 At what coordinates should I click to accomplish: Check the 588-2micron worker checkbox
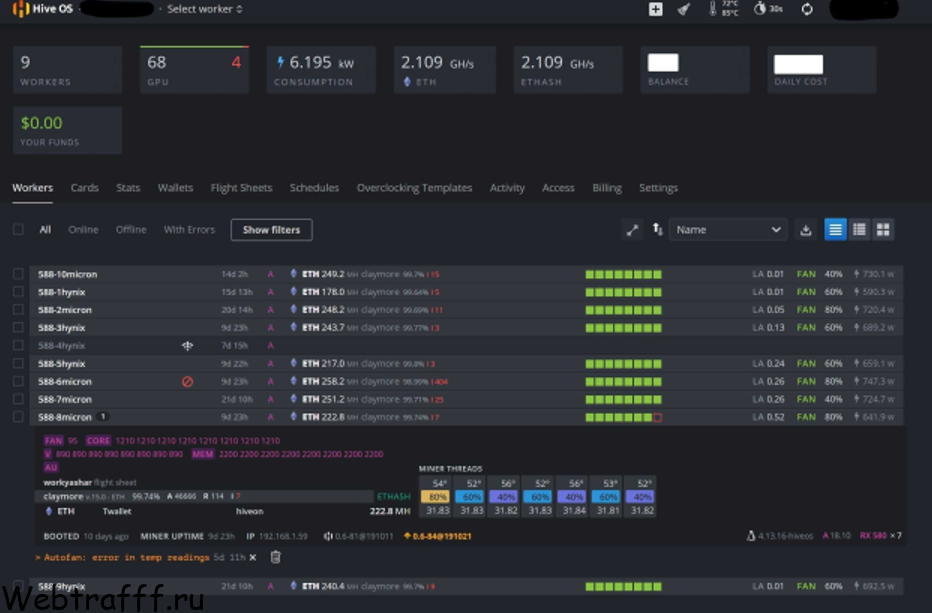coord(18,309)
